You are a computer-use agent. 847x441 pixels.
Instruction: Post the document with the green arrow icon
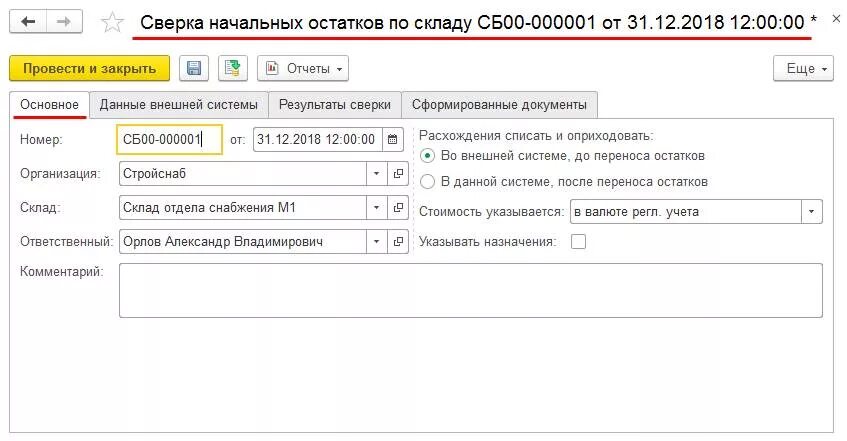point(233,68)
